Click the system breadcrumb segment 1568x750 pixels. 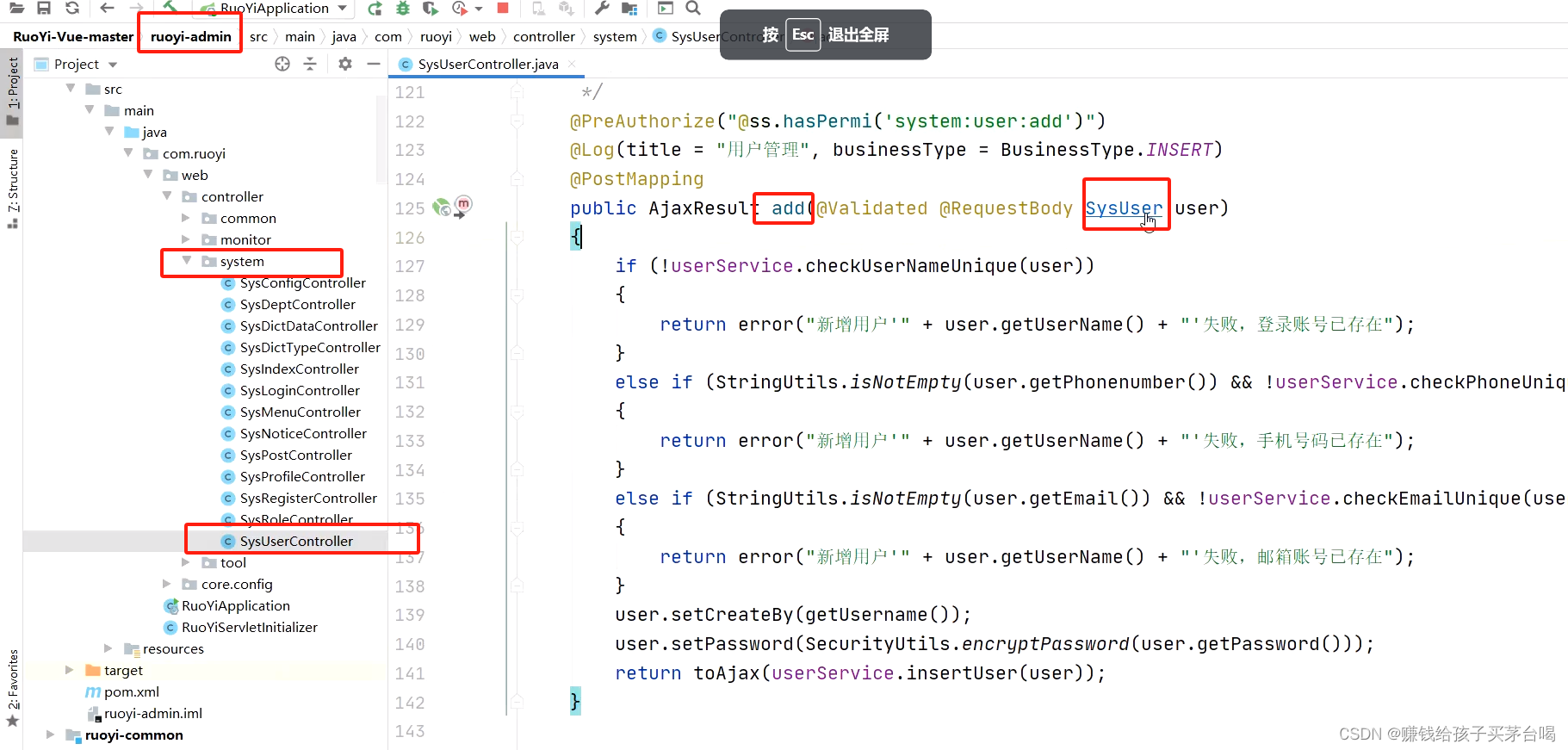(615, 36)
